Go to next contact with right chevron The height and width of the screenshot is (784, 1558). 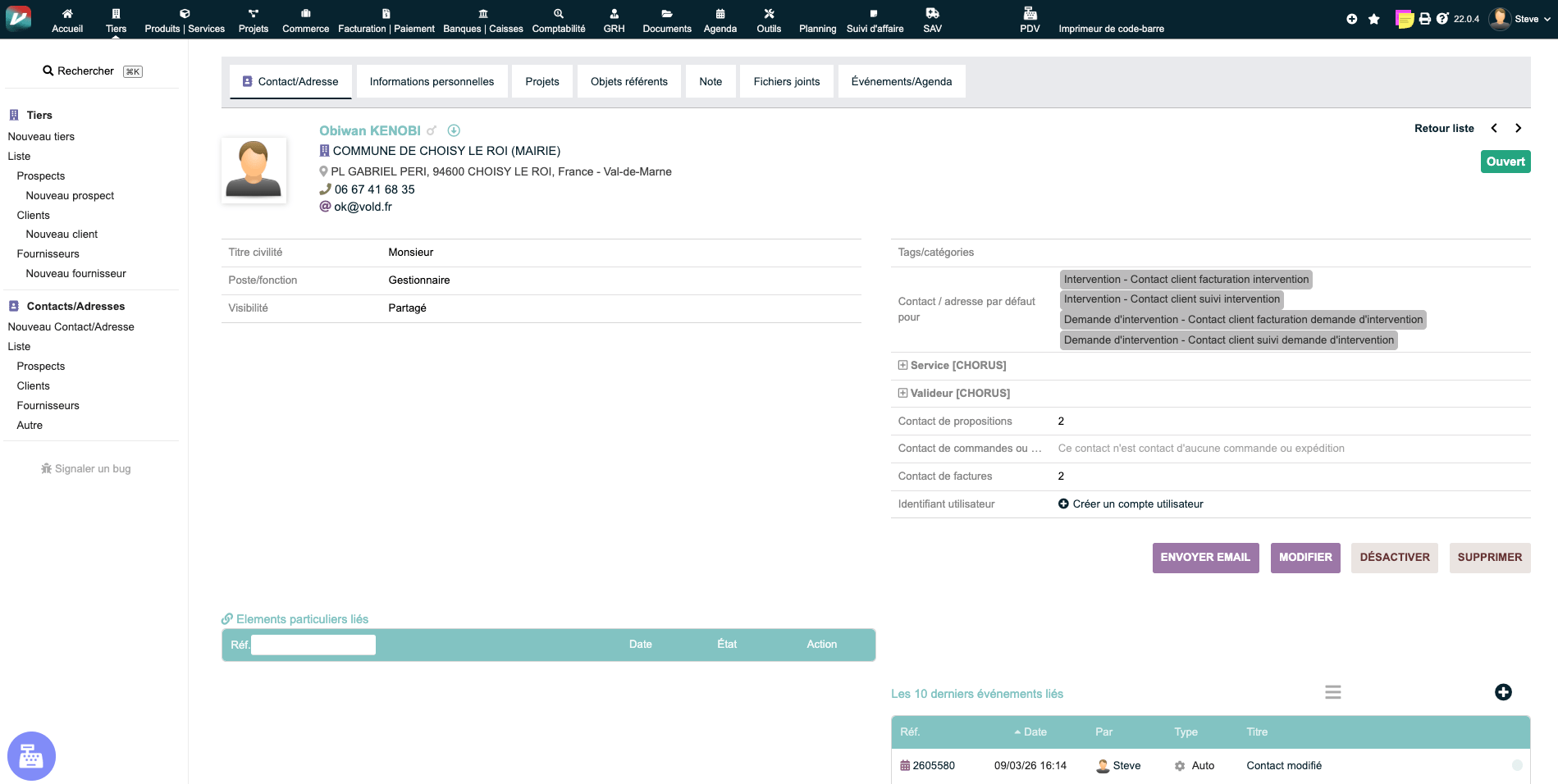(1518, 128)
